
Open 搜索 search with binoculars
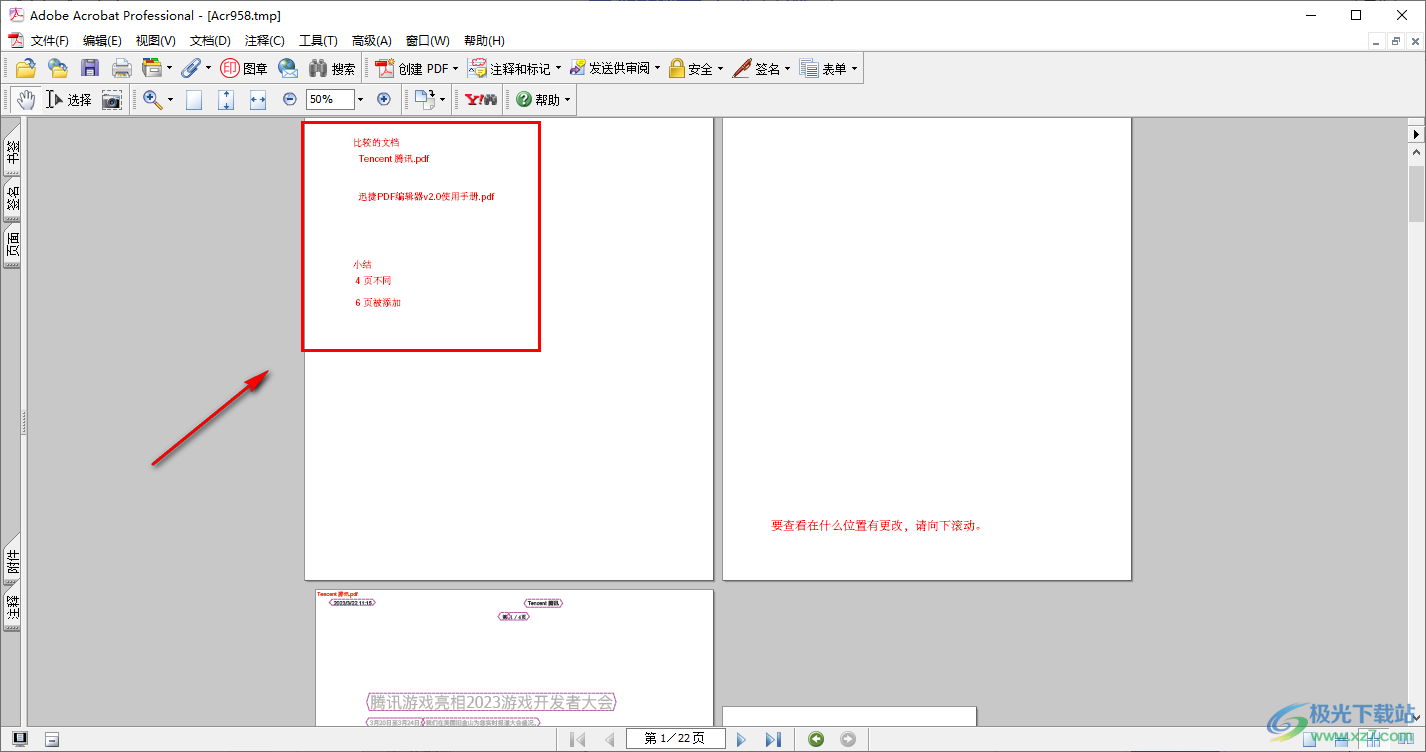[x=332, y=68]
